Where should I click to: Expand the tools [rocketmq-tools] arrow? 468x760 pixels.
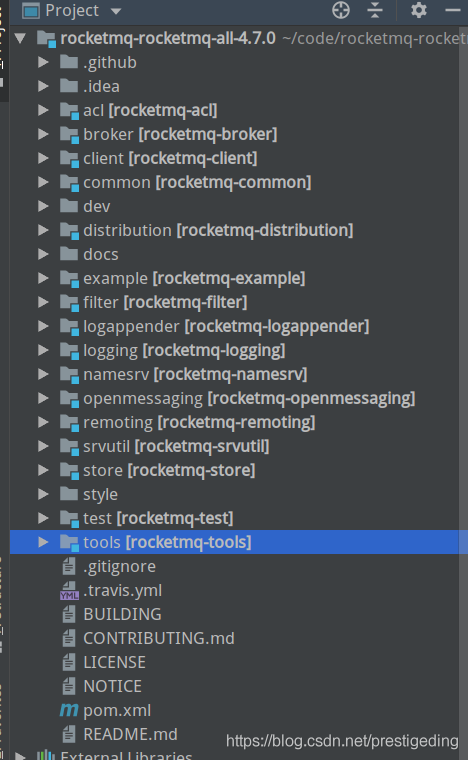click(x=44, y=542)
